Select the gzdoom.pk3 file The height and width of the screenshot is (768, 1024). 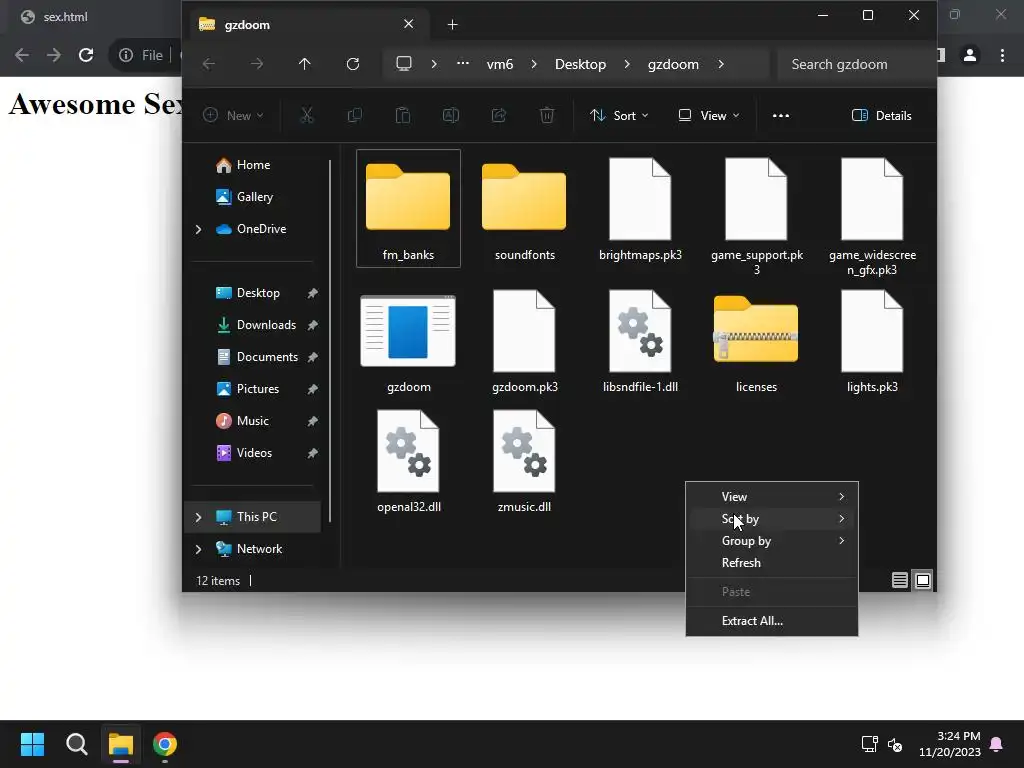(524, 342)
